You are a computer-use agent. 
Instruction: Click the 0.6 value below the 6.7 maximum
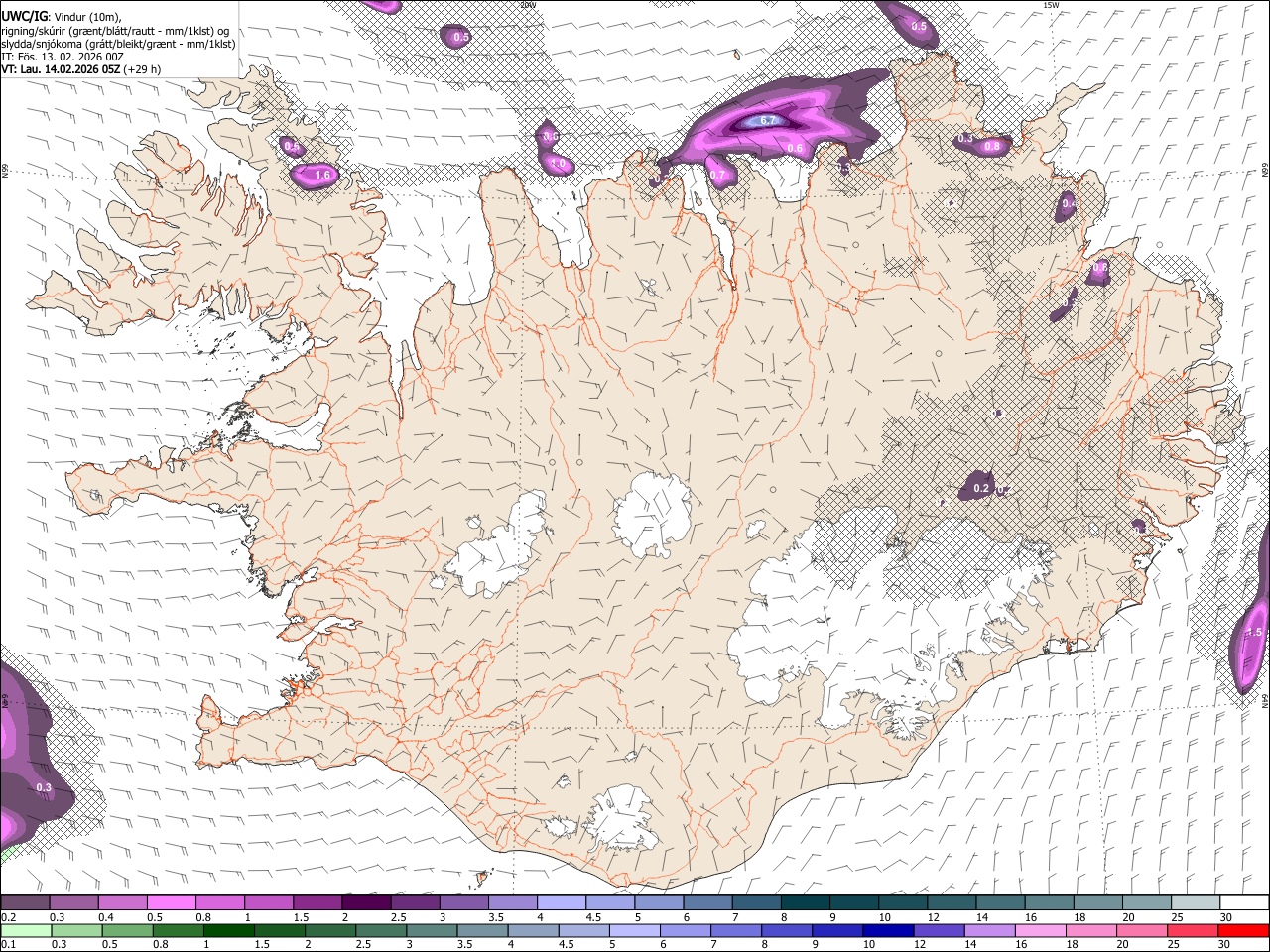pyautogui.click(x=795, y=149)
